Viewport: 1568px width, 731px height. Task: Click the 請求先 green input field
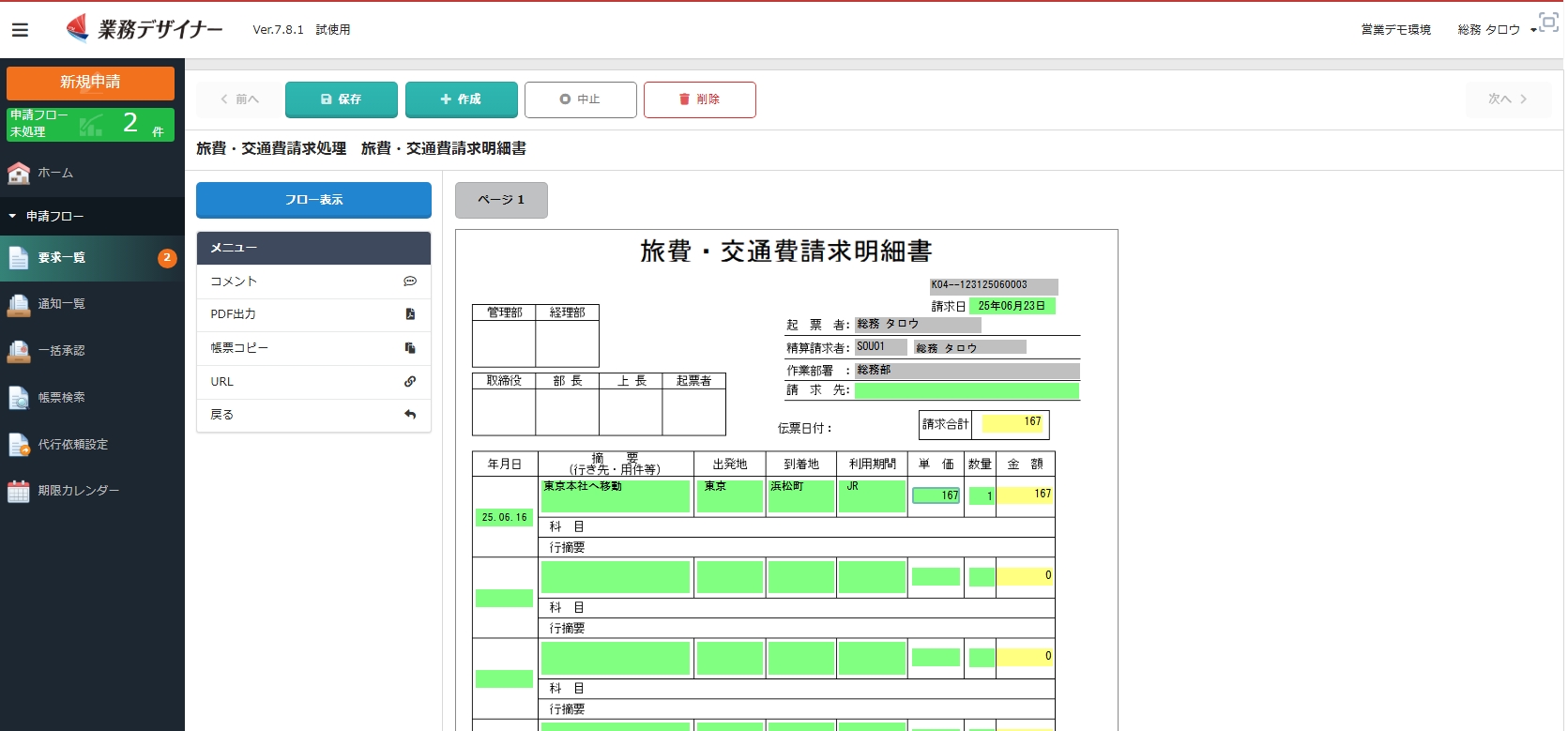(967, 390)
